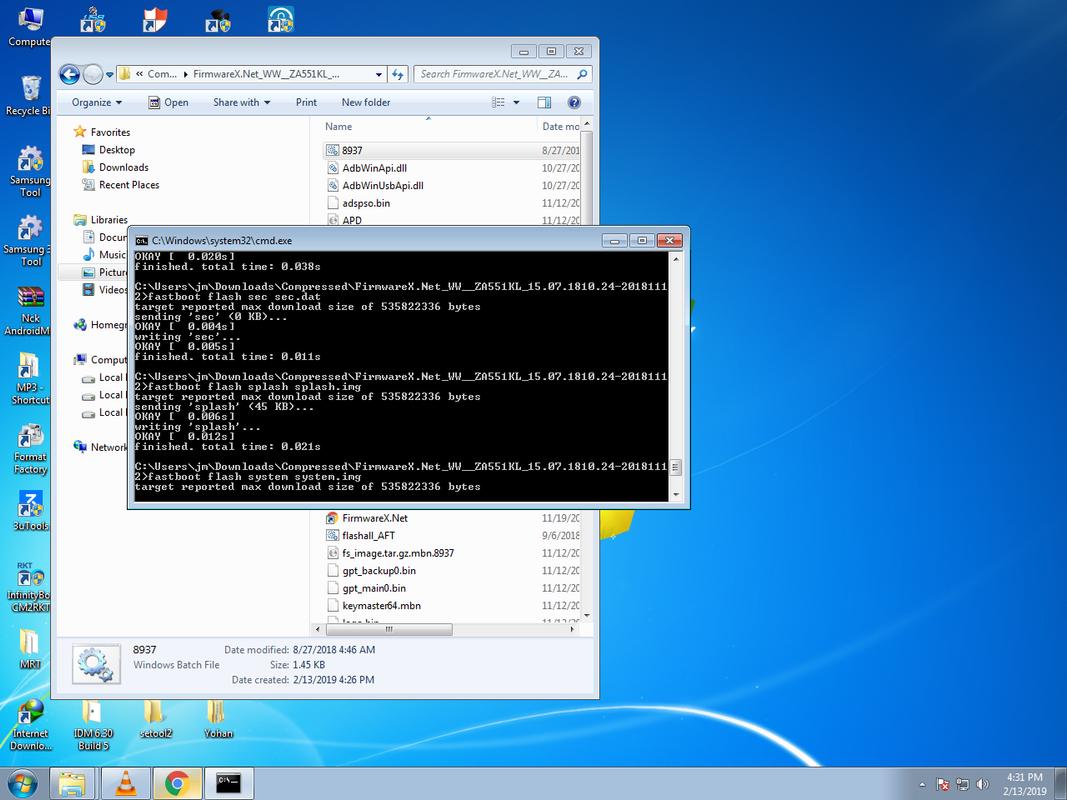This screenshot has width=1067, height=800.
Task: Open the address bar history dropdown arrow
Action: (x=379, y=74)
